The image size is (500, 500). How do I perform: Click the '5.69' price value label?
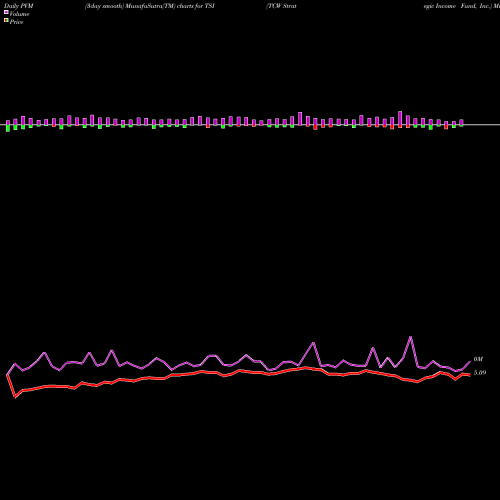[480, 373]
